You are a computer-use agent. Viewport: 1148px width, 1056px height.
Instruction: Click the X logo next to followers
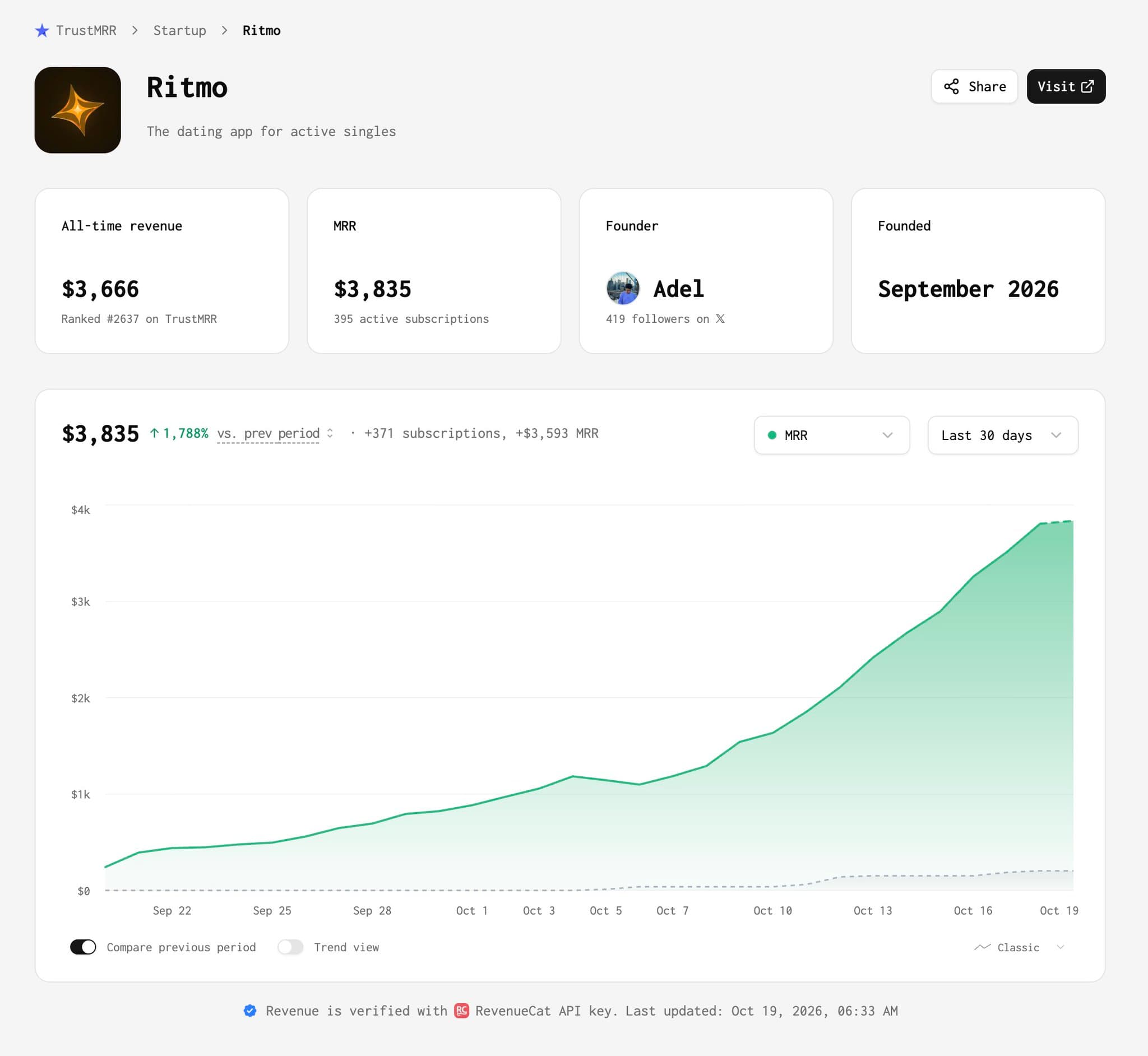tap(720, 318)
